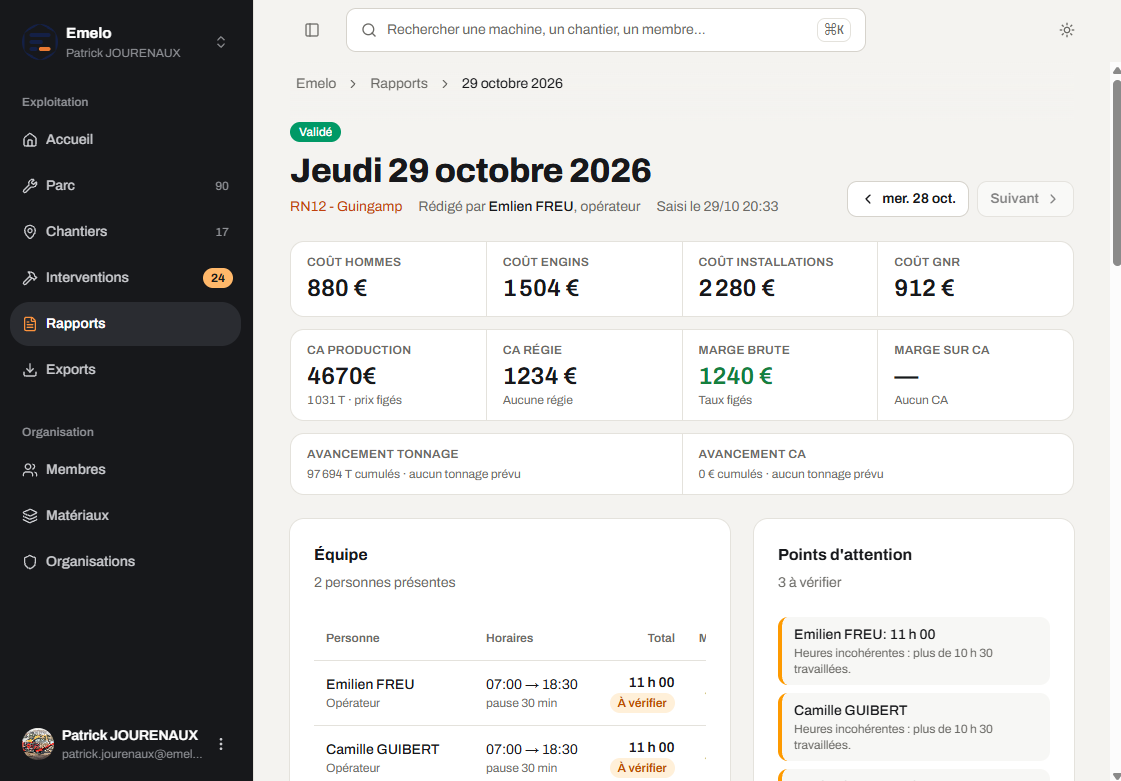
Task: Open Emilien FREU: 11 h 00 alert
Action: pyautogui.click(x=914, y=651)
